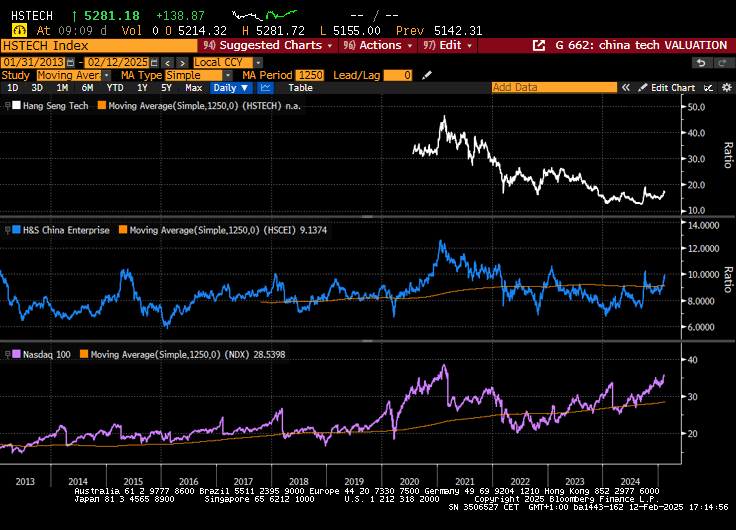Screen dimensions: 736x530
Task: Click the yellow alert clock icon beside At
Action: click(19, 31)
